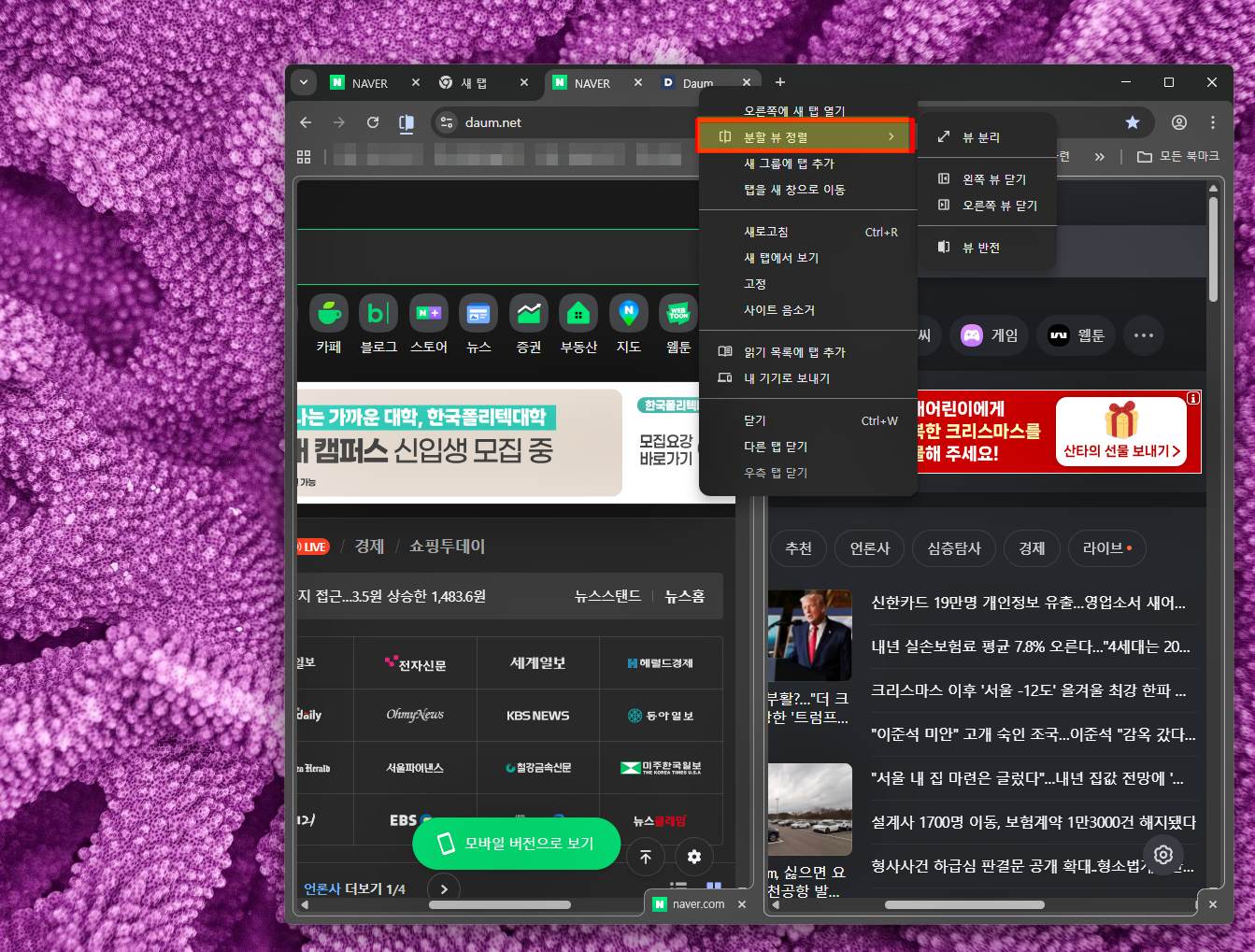Open the profile avatar icon
This screenshot has height=952, width=1255.
[1179, 122]
